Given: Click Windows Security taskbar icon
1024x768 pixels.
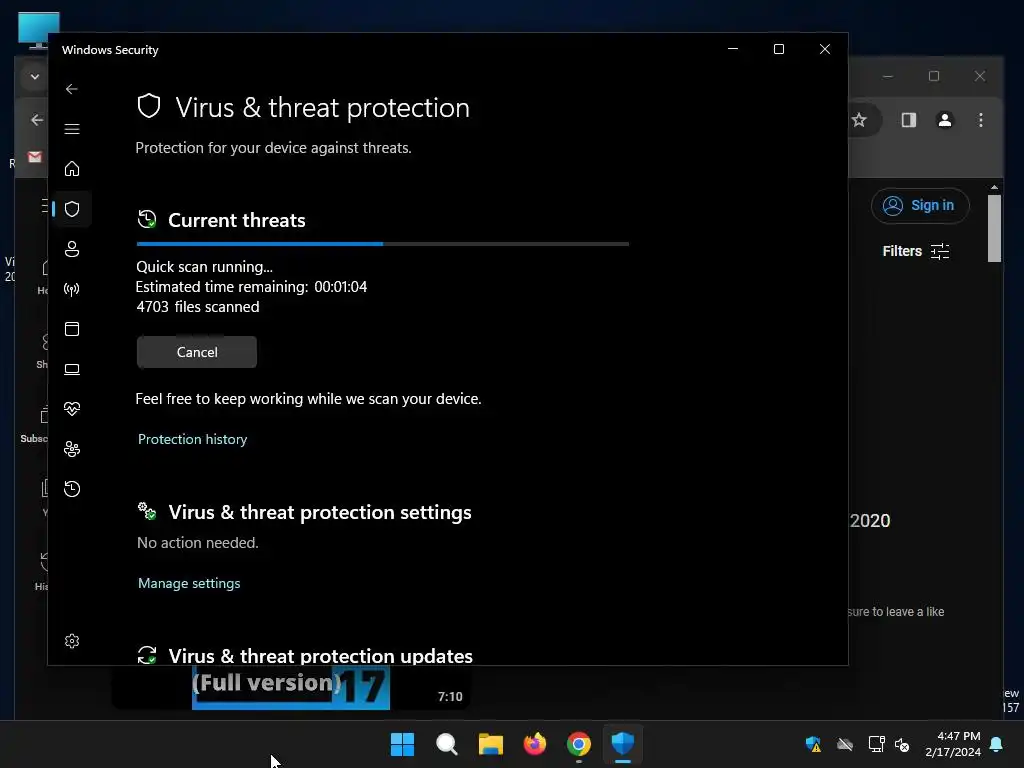Looking at the screenshot, I should [622, 744].
